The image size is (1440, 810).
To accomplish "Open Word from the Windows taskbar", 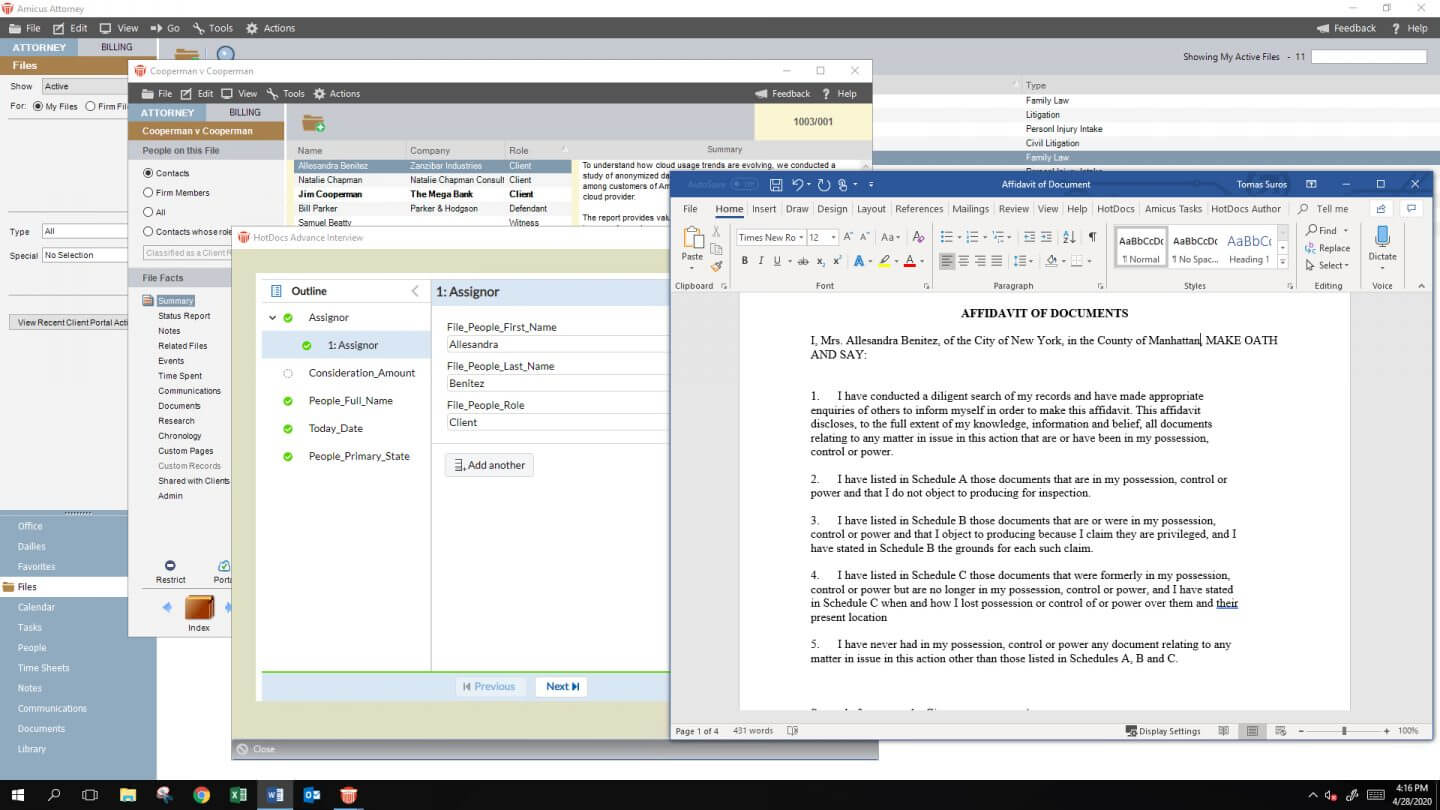I will tap(273, 795).
